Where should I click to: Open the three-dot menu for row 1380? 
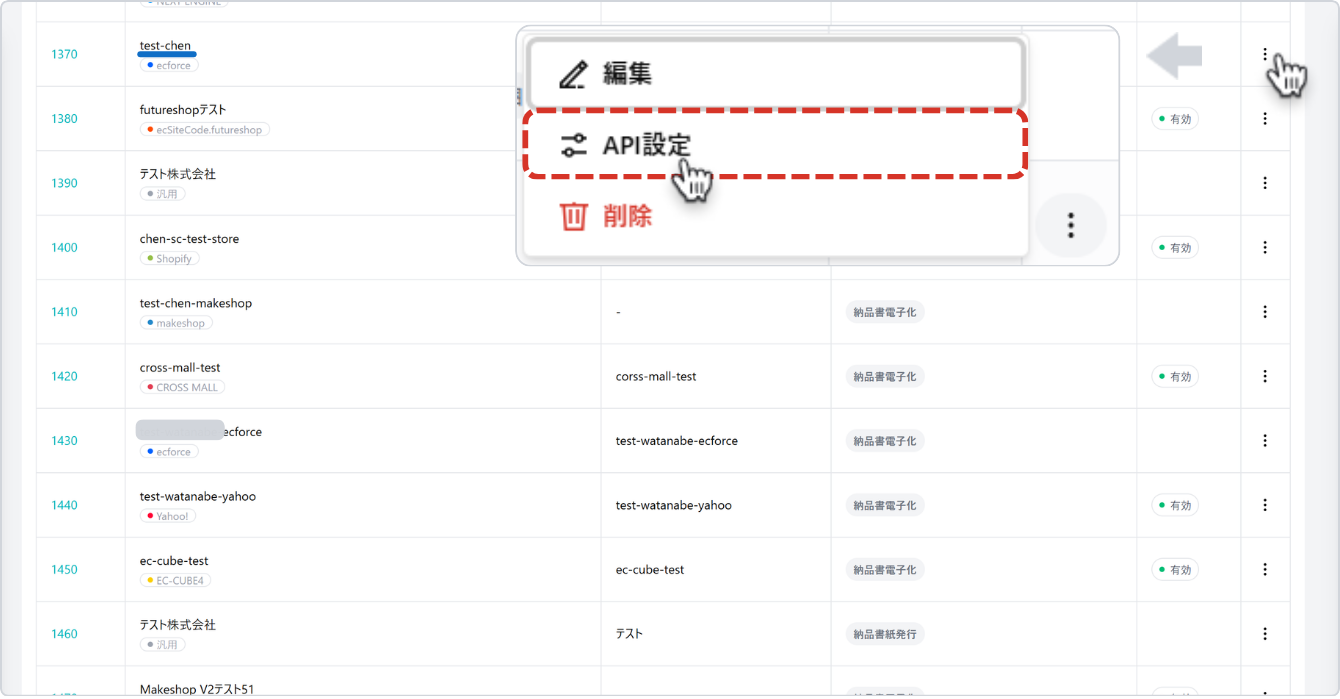click(1265, 119)
